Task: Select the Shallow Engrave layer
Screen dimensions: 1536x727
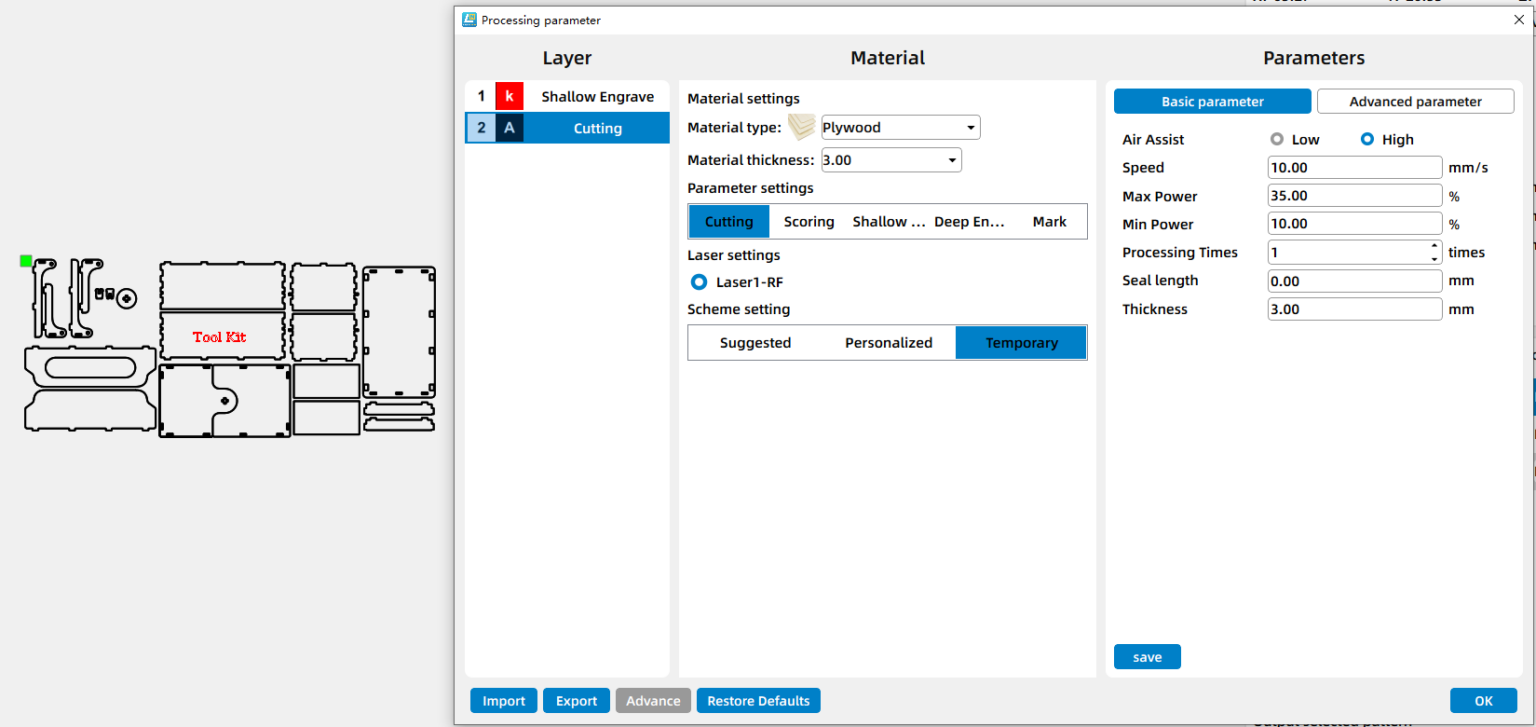Action: (x=598, y=96)
